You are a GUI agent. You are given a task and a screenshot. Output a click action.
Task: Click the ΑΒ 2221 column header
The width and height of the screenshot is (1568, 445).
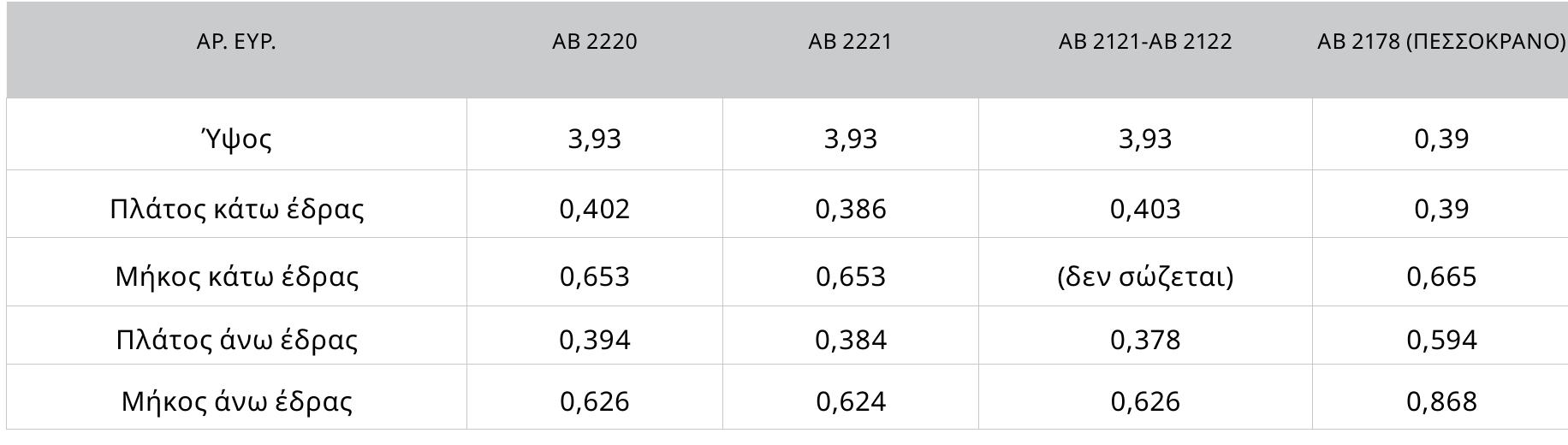click(x=850, y=42)
